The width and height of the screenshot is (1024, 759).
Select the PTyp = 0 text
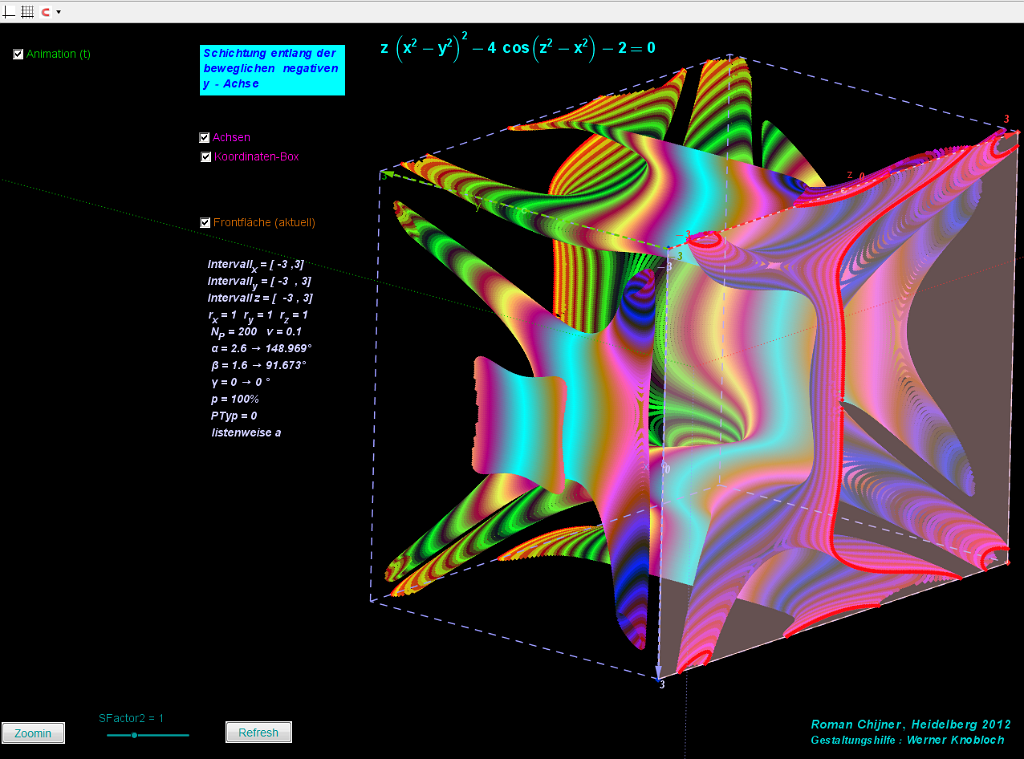(x=234, y=415)
